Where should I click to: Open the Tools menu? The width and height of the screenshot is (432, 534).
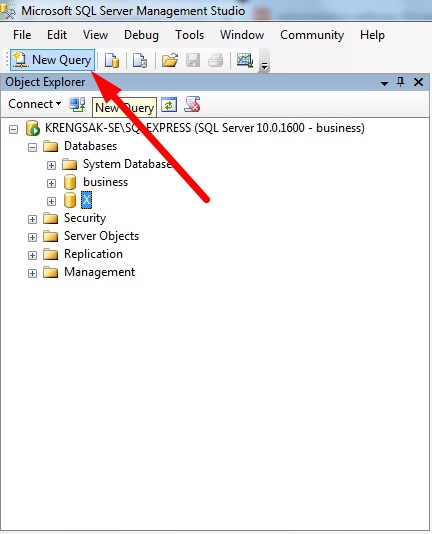189,35
